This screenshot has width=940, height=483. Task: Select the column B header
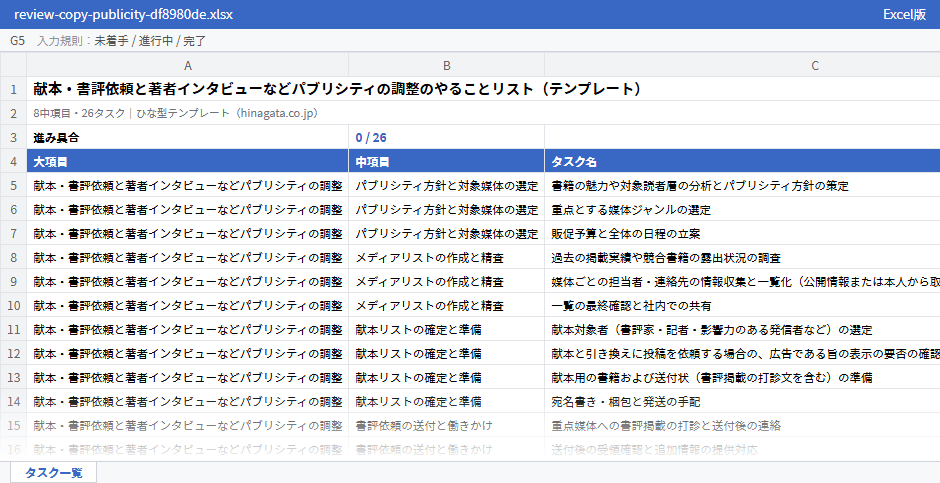(447, 65)
